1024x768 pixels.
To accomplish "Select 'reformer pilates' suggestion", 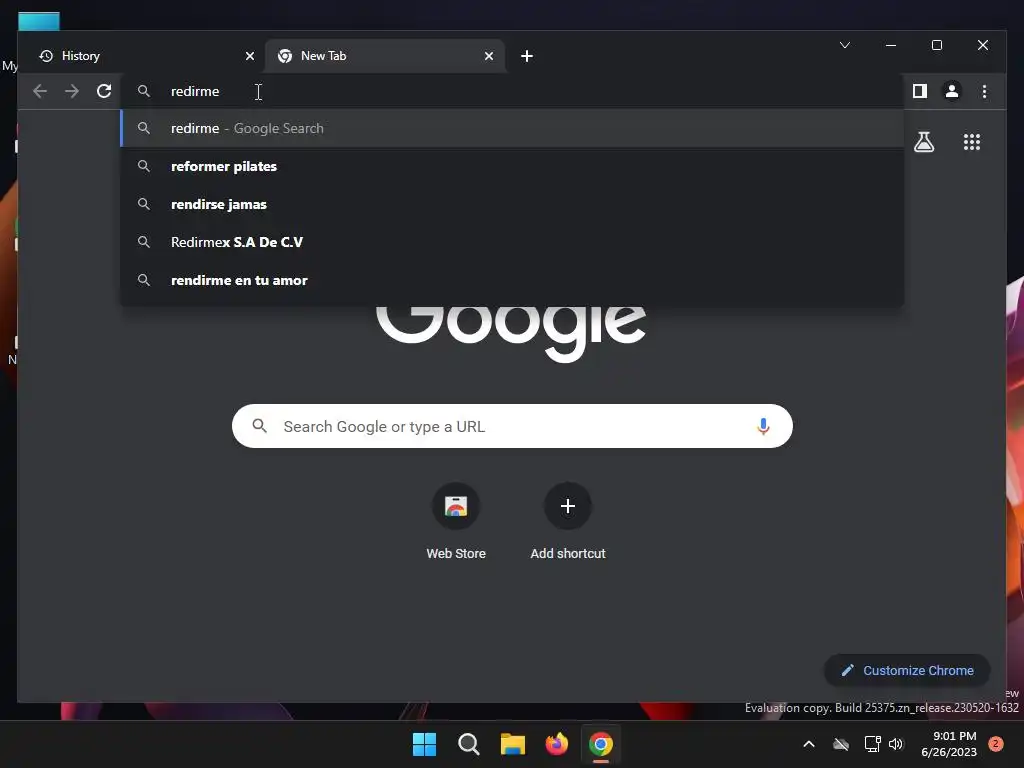I will (x=512, y=166).
